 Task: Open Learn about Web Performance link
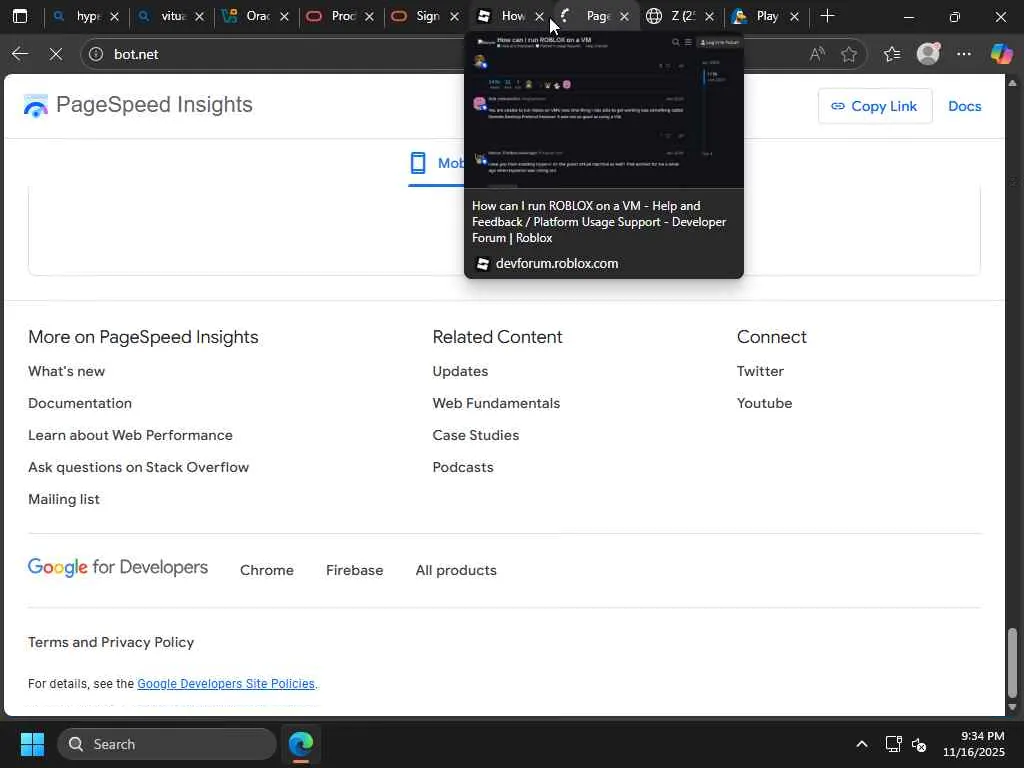click(130, 435)
